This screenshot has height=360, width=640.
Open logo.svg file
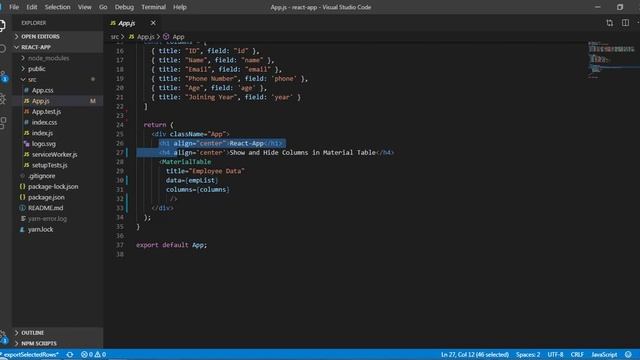click(44, 144)
